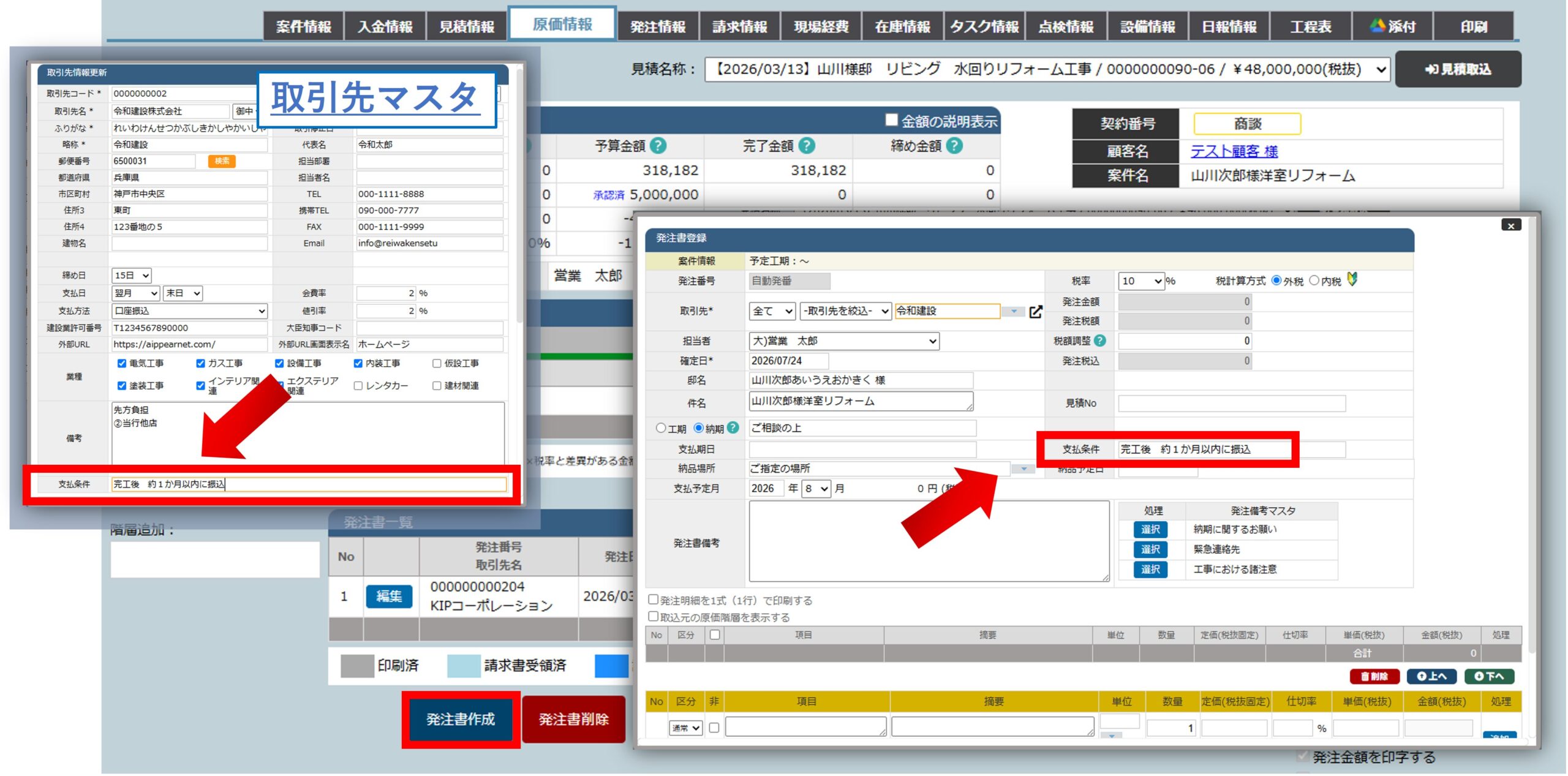Image resolution: width=1568 pixels, height=776 pixels.
Task: Move row down with 下へ button
Action: tap(1489, 676)
